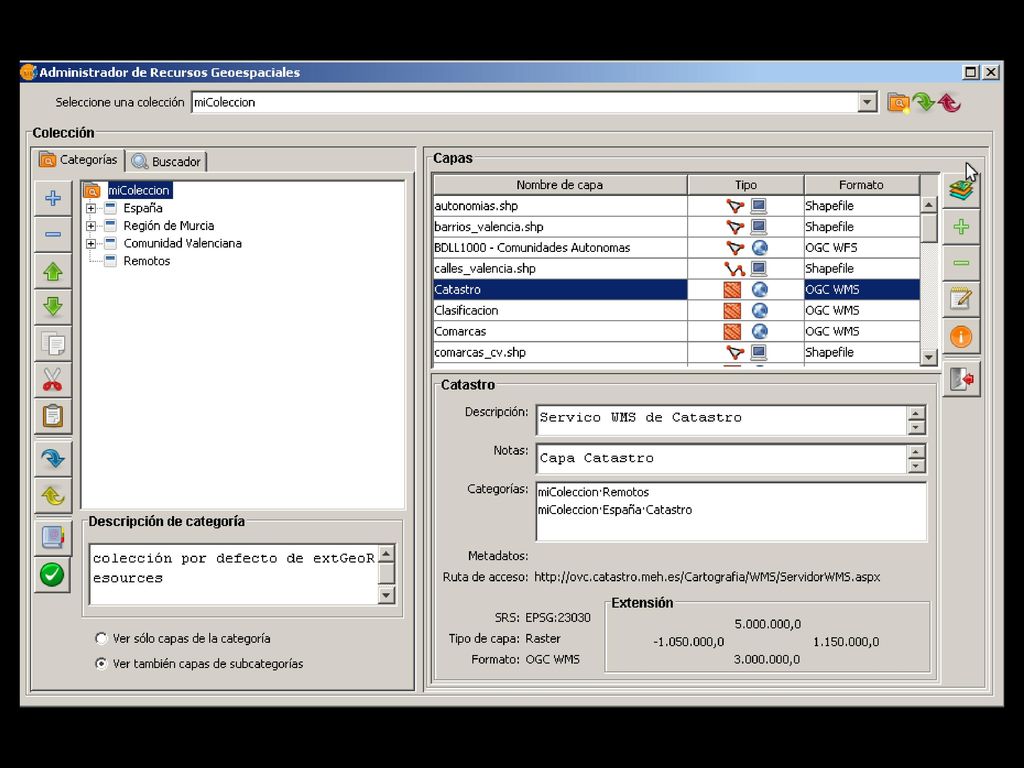
Task: Open collection folder icon at top right
Action: point(899,103)
